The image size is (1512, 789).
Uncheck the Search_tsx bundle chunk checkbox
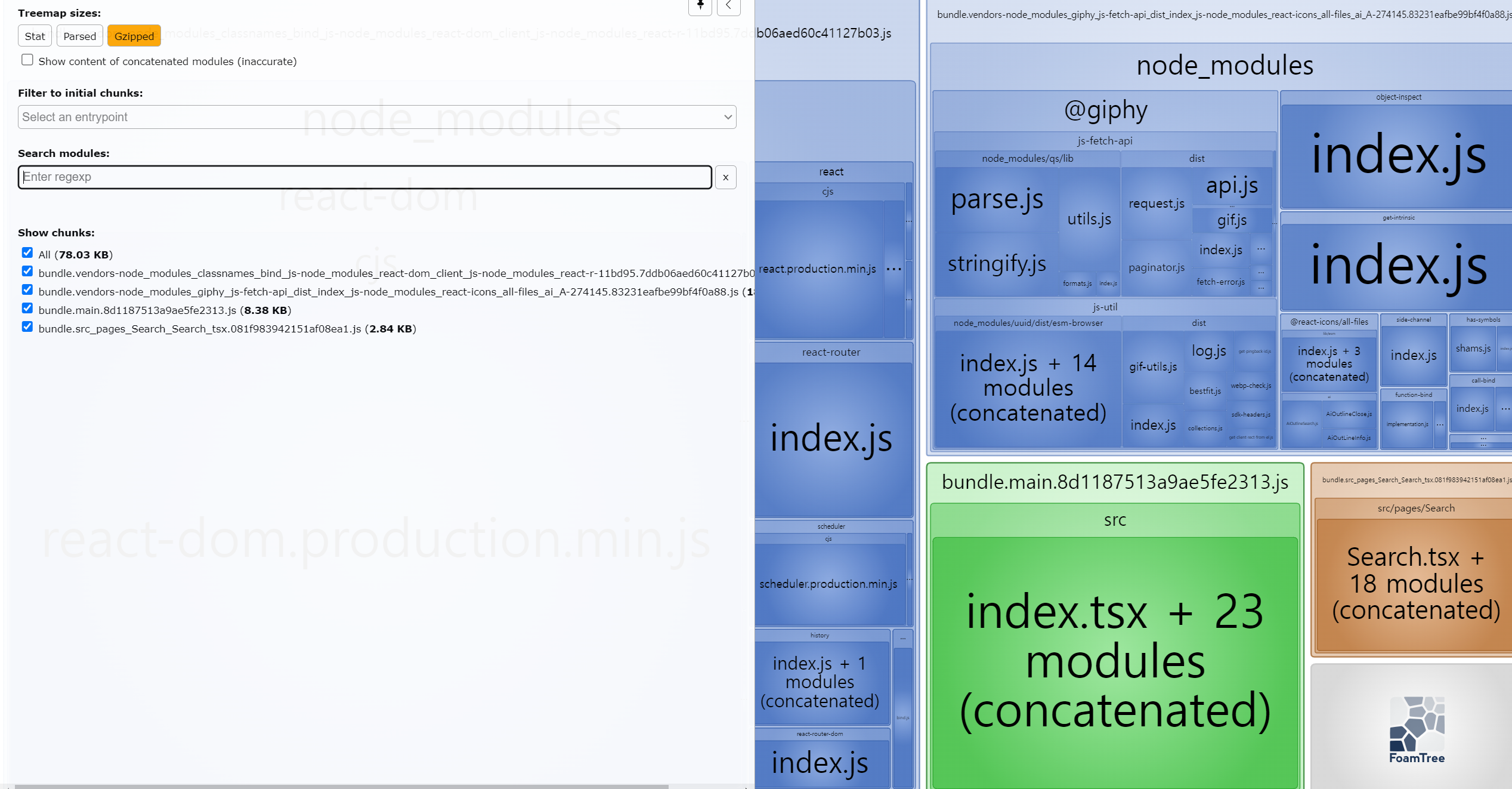[x=27, y=326]
